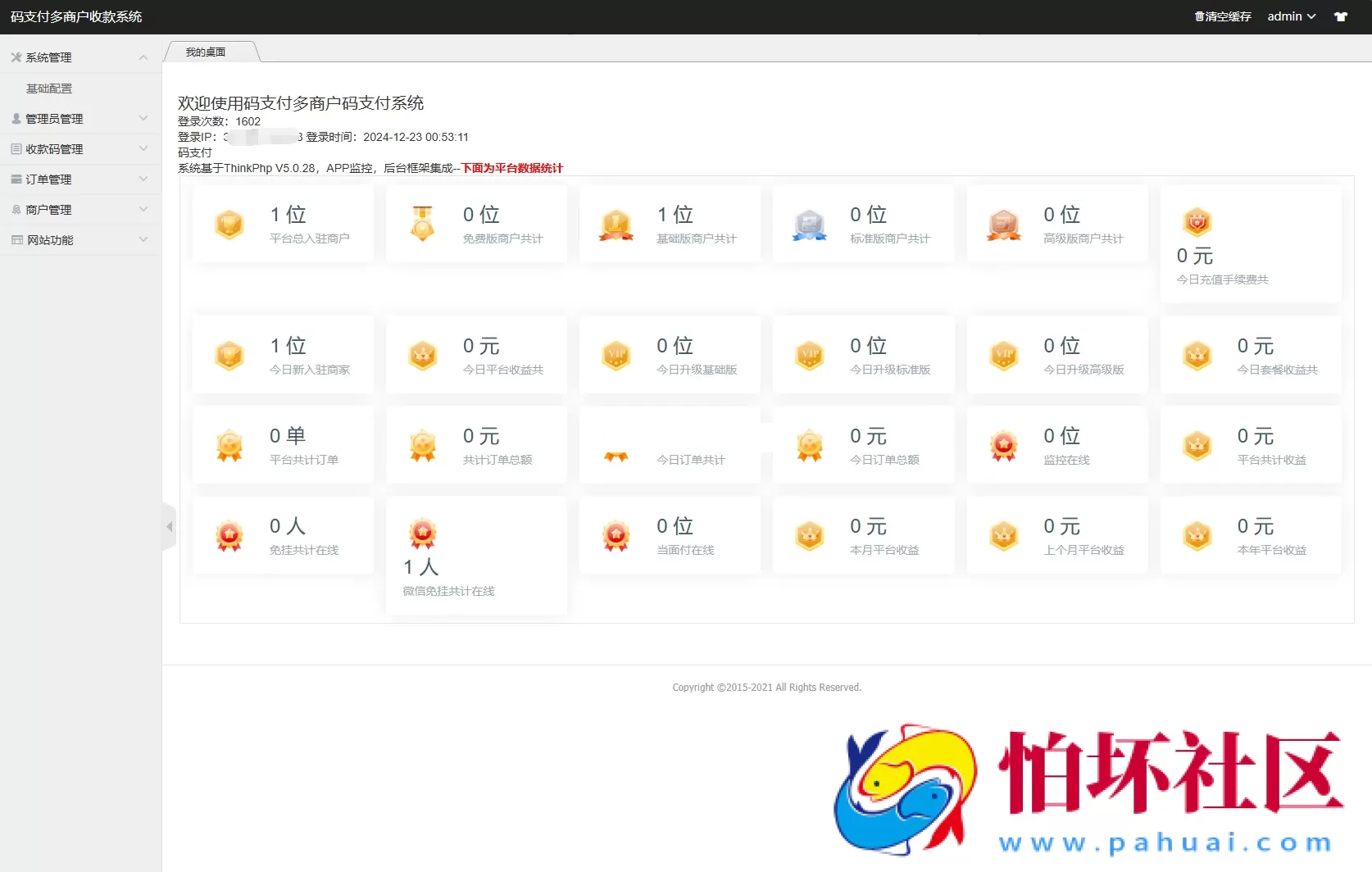
Task: Click the shield icon on 今日充值手续费共 card
Action: point(1197,221)
